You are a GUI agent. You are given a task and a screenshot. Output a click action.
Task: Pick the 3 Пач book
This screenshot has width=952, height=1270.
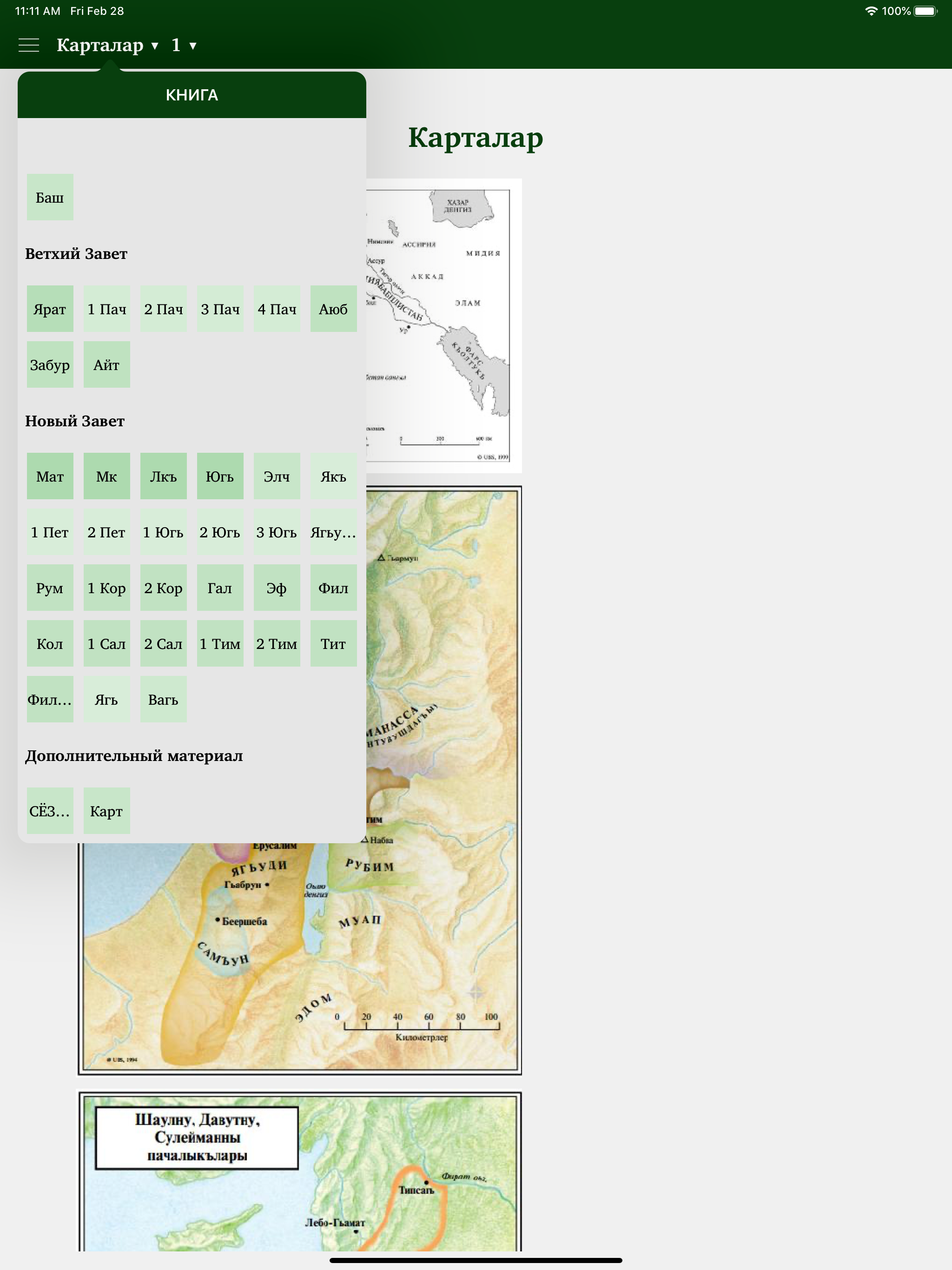[x=220, y=308]
